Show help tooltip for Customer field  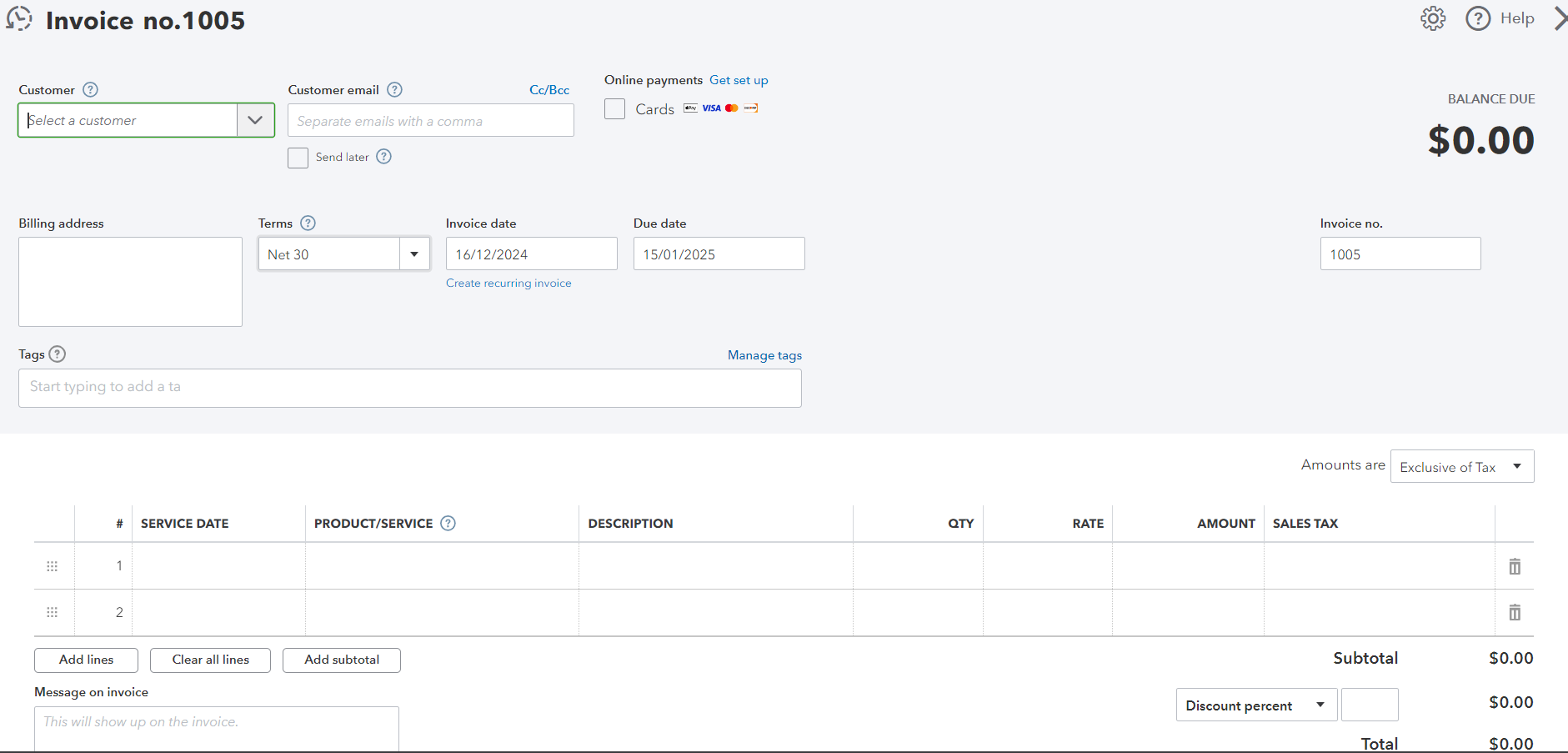pyautogui.click(x=91, y=90)
